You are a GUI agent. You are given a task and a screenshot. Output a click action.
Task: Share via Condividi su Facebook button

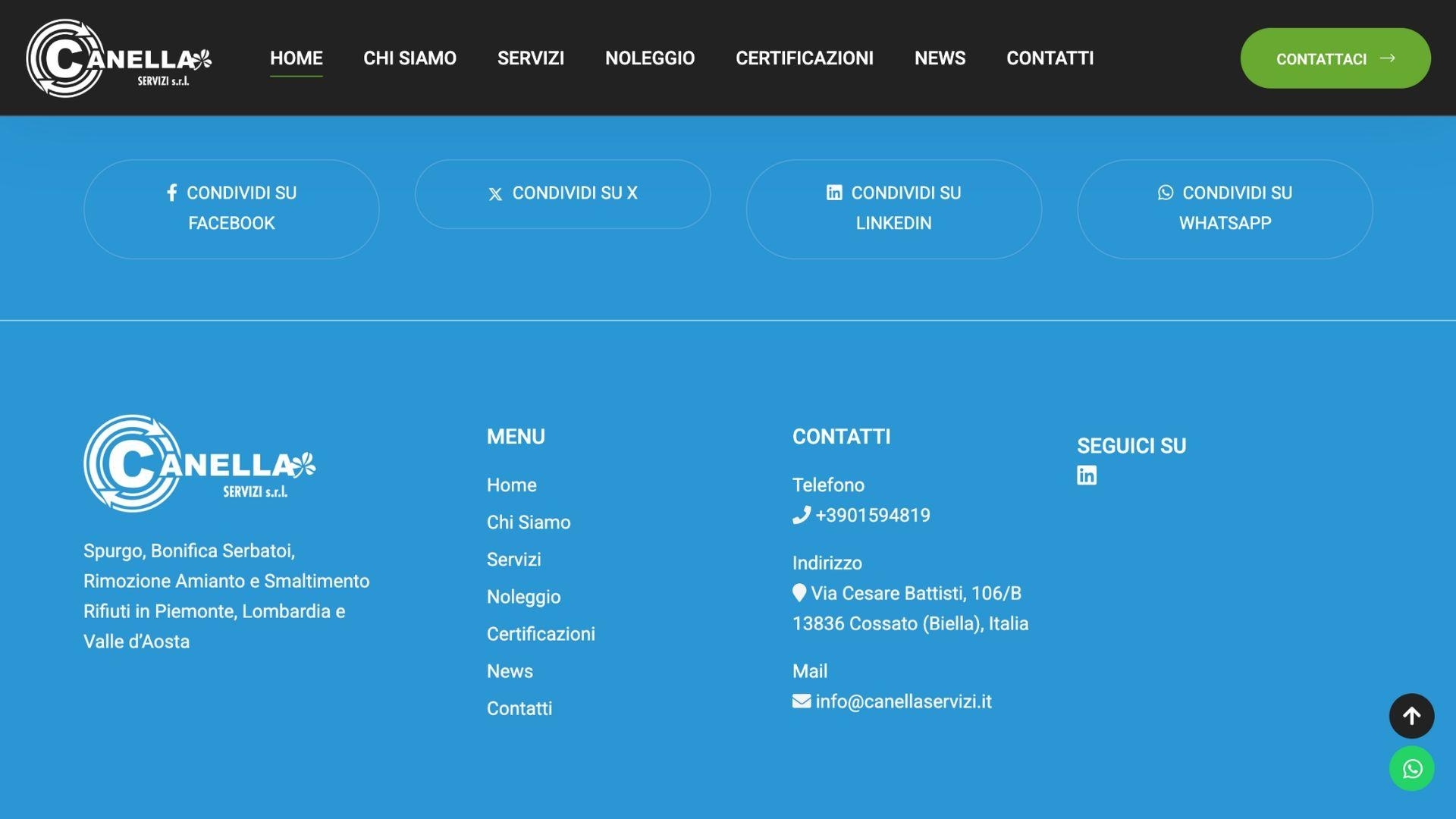tap(231, 209)
